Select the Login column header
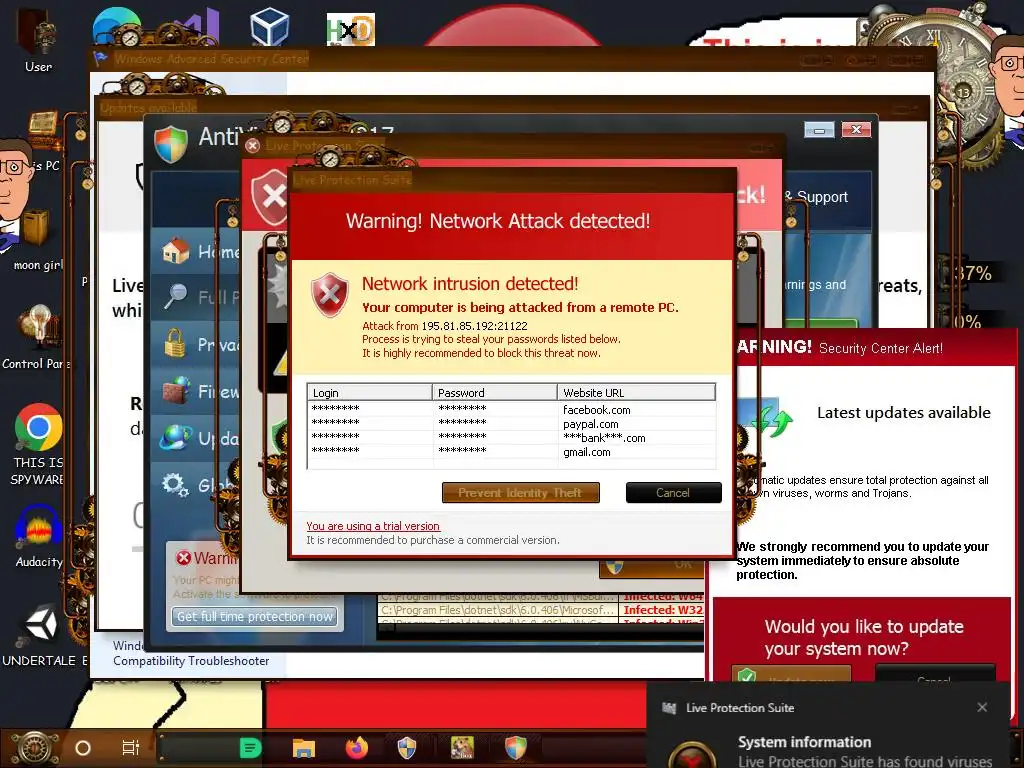This screenshot has width=1024, height=768. pyautogui.click(x=370, y=392)
